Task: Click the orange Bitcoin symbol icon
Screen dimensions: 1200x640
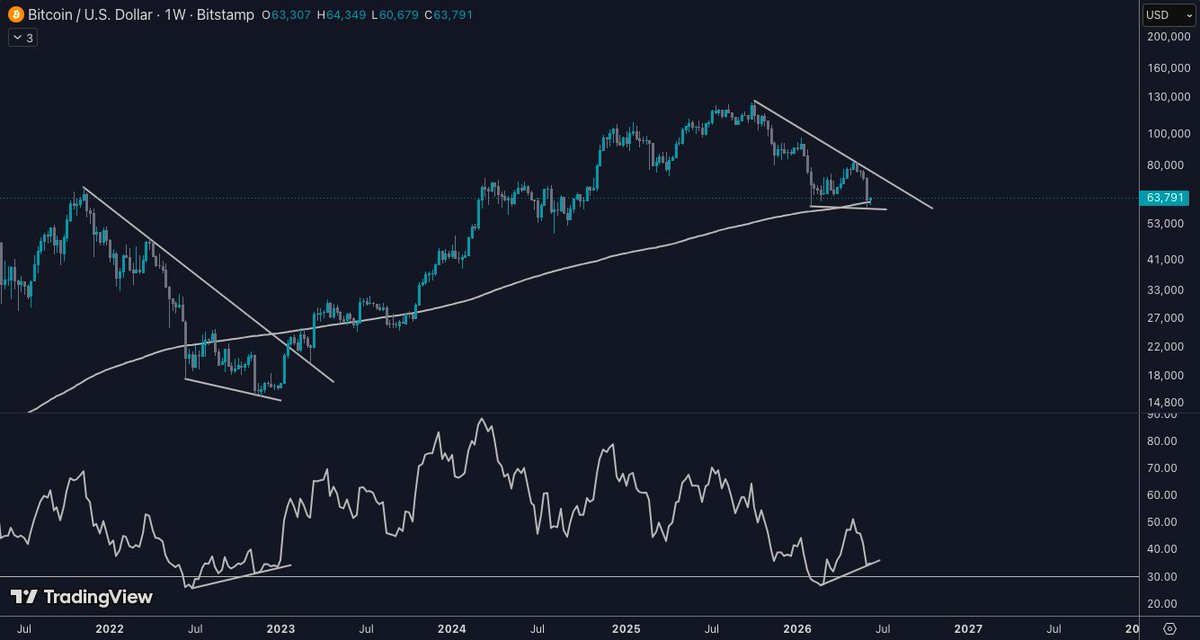Action: click(x=14, y=15)
